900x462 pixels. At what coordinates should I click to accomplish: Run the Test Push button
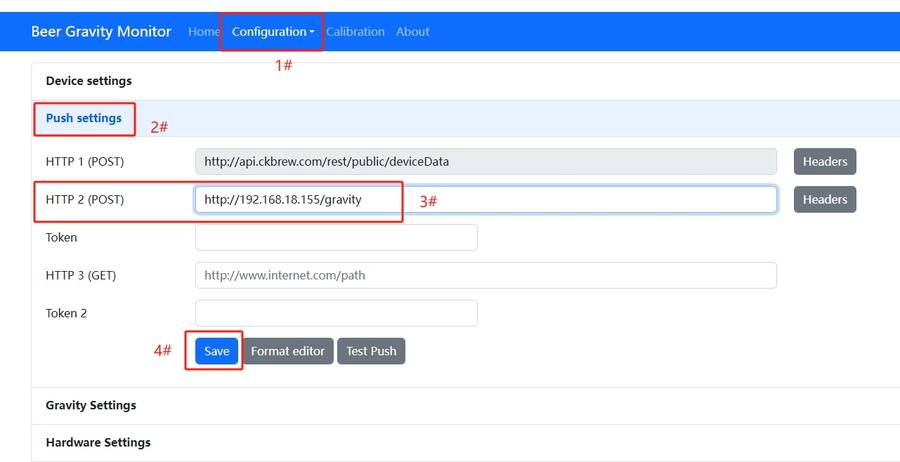point(371,351)
